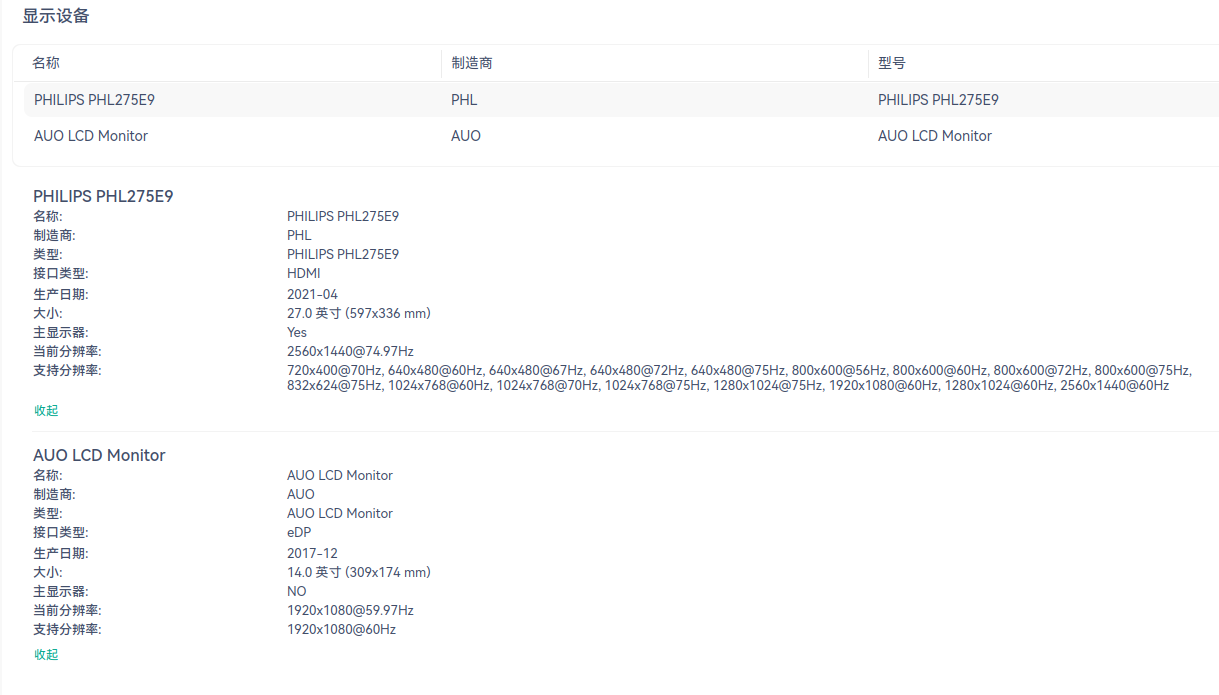Click the 制造商 column header

tap(471, 63)
